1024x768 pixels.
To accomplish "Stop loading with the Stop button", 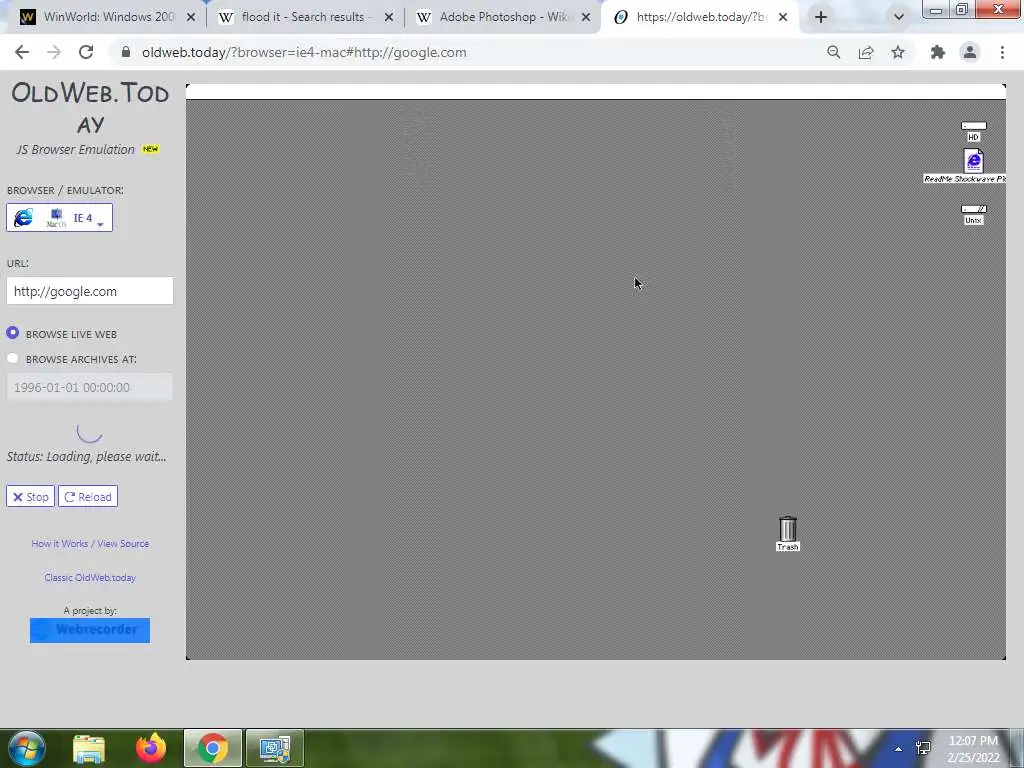I will click(x=30, y=496).
